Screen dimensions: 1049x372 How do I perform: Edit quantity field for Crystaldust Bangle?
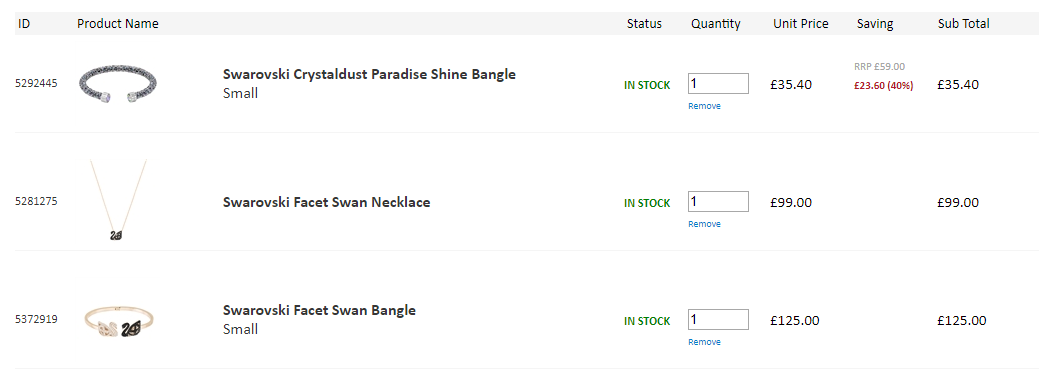click(718, 84)
